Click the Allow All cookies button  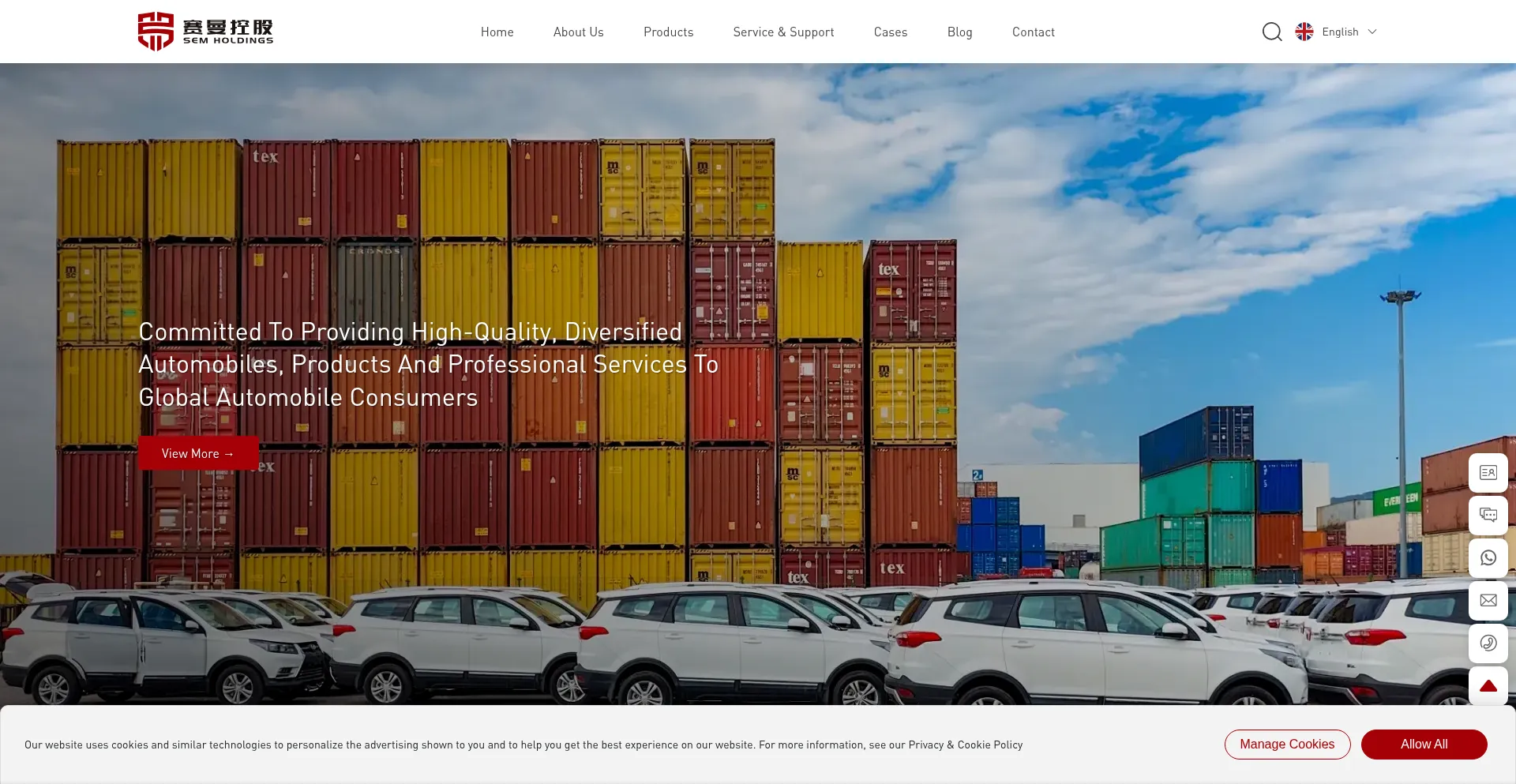[1424, 745]
